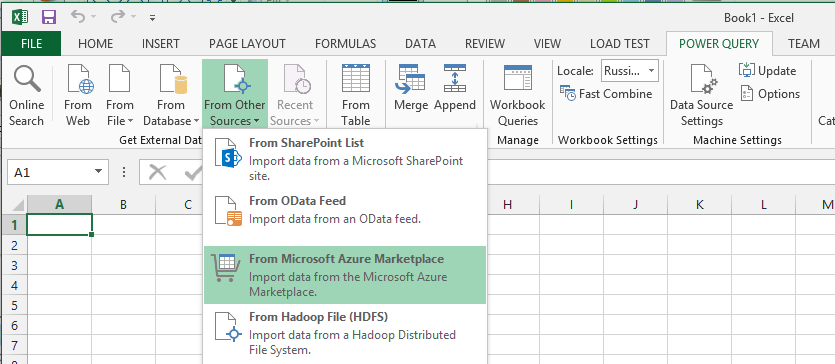The width and height of the screenshot is (835, 364).
Task: Select From Microsoft Azure Marketplace
Action: click(x=345, y=275)
